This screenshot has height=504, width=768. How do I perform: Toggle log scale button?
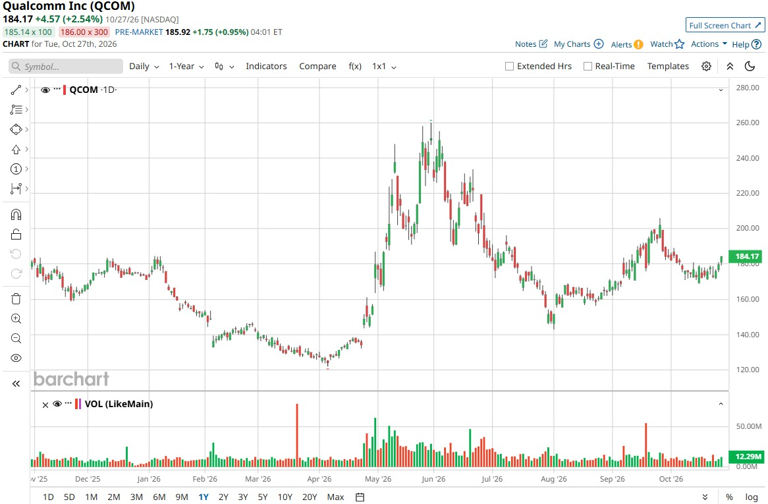coord(751,497)
